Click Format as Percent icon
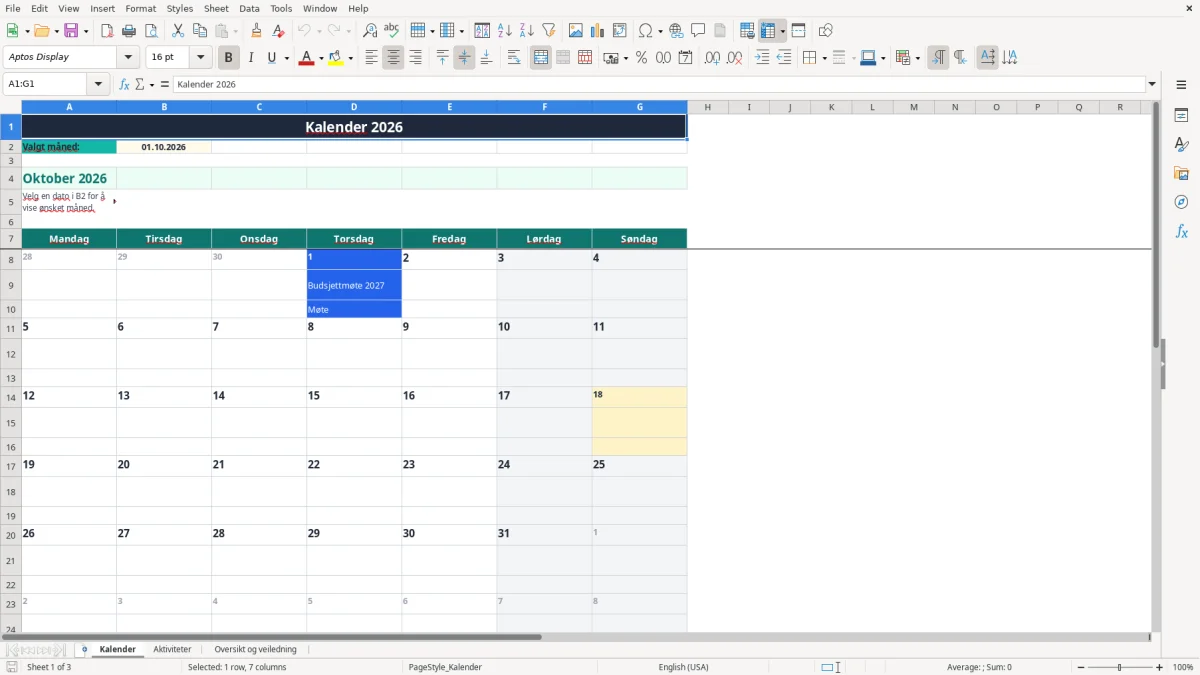 pos(641,58)
